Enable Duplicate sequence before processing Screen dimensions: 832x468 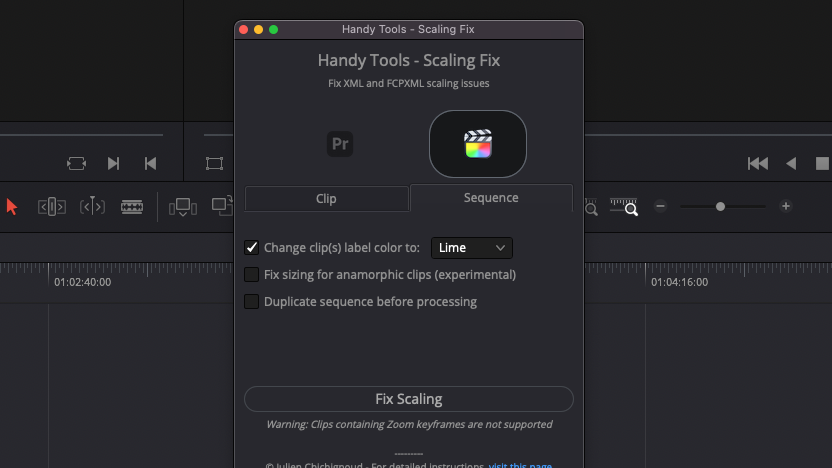pos(252,301)
